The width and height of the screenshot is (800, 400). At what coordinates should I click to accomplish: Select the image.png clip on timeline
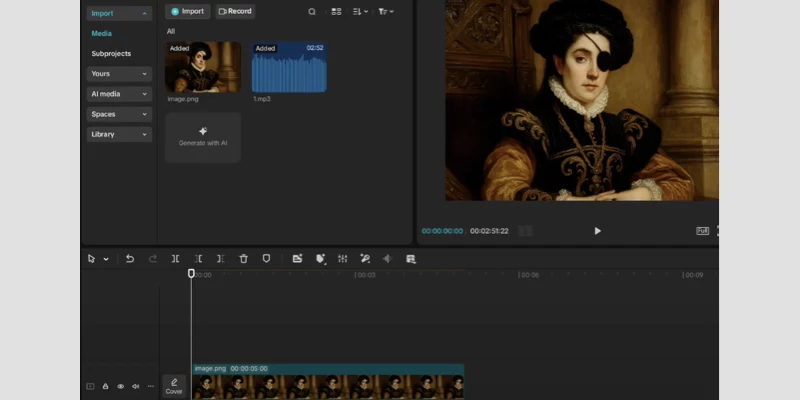pos(328,382)
